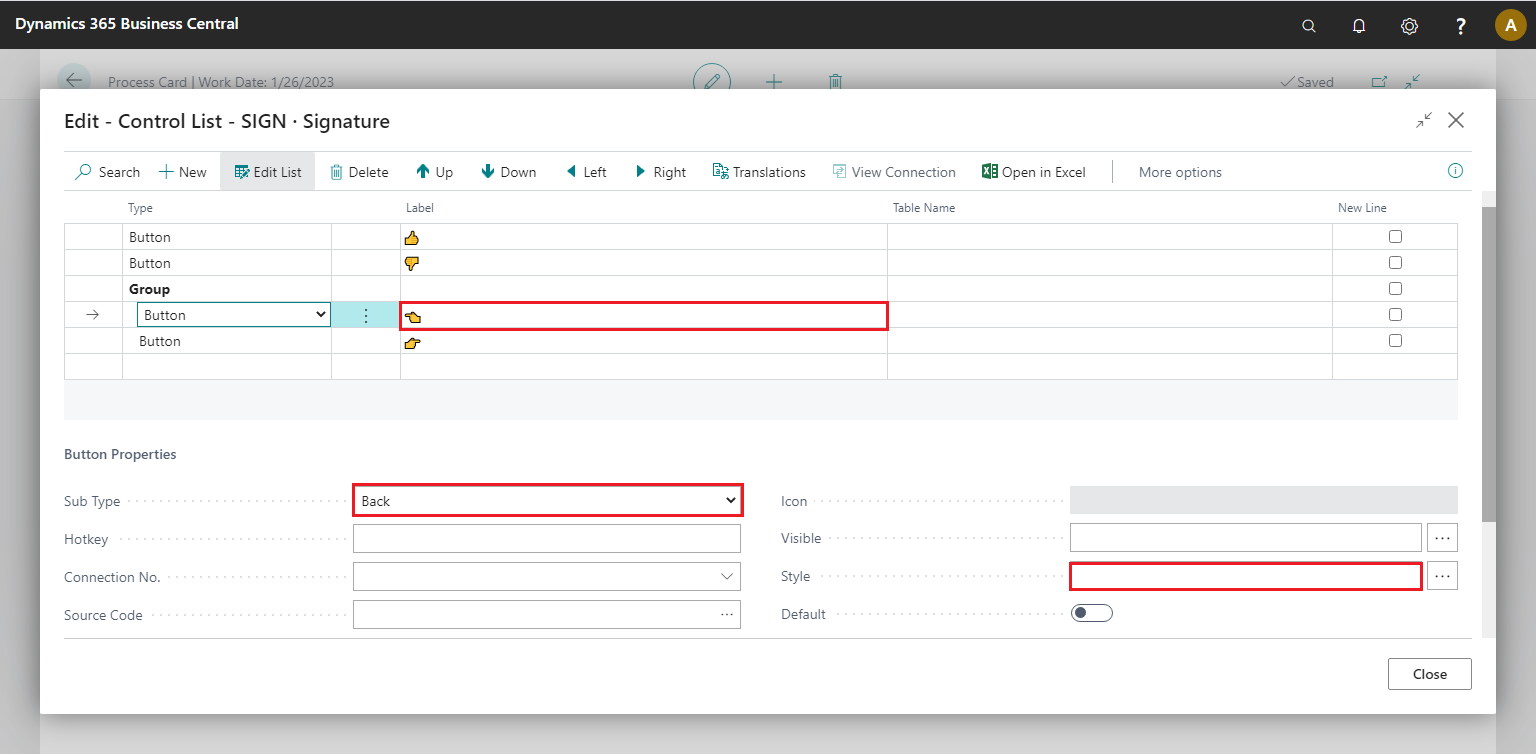Click Dynamics 365 Business Central title
The height and width of the screenshot is (754, 1536).
tap(127, 23)
